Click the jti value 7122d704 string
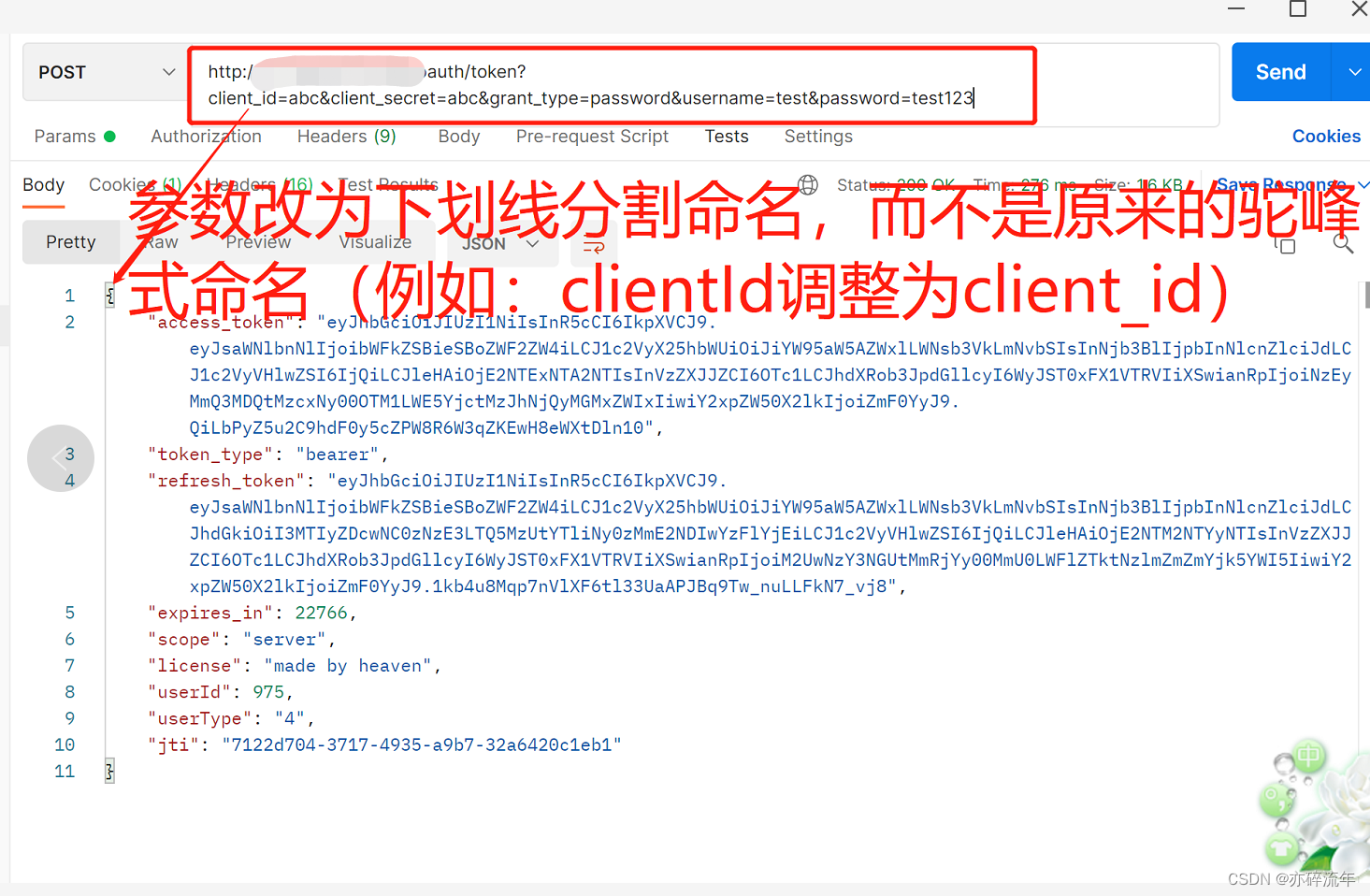The width and height of the screenshot is (1370, 896). pyautogui.click(x=422, y=745)
